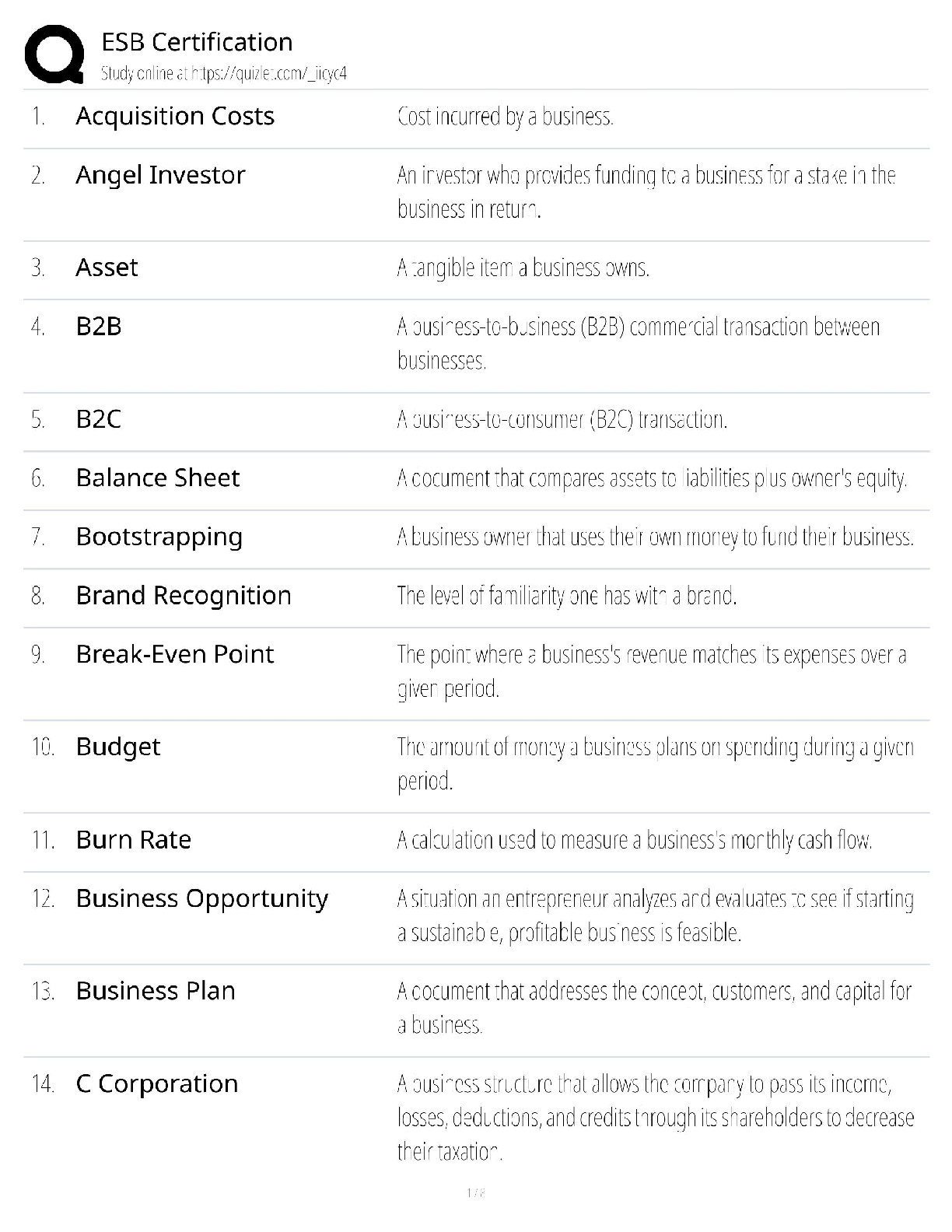The width and height of the screenshot is (952, 1232).
Task: Click the B2B term
Action: (99, 327)
